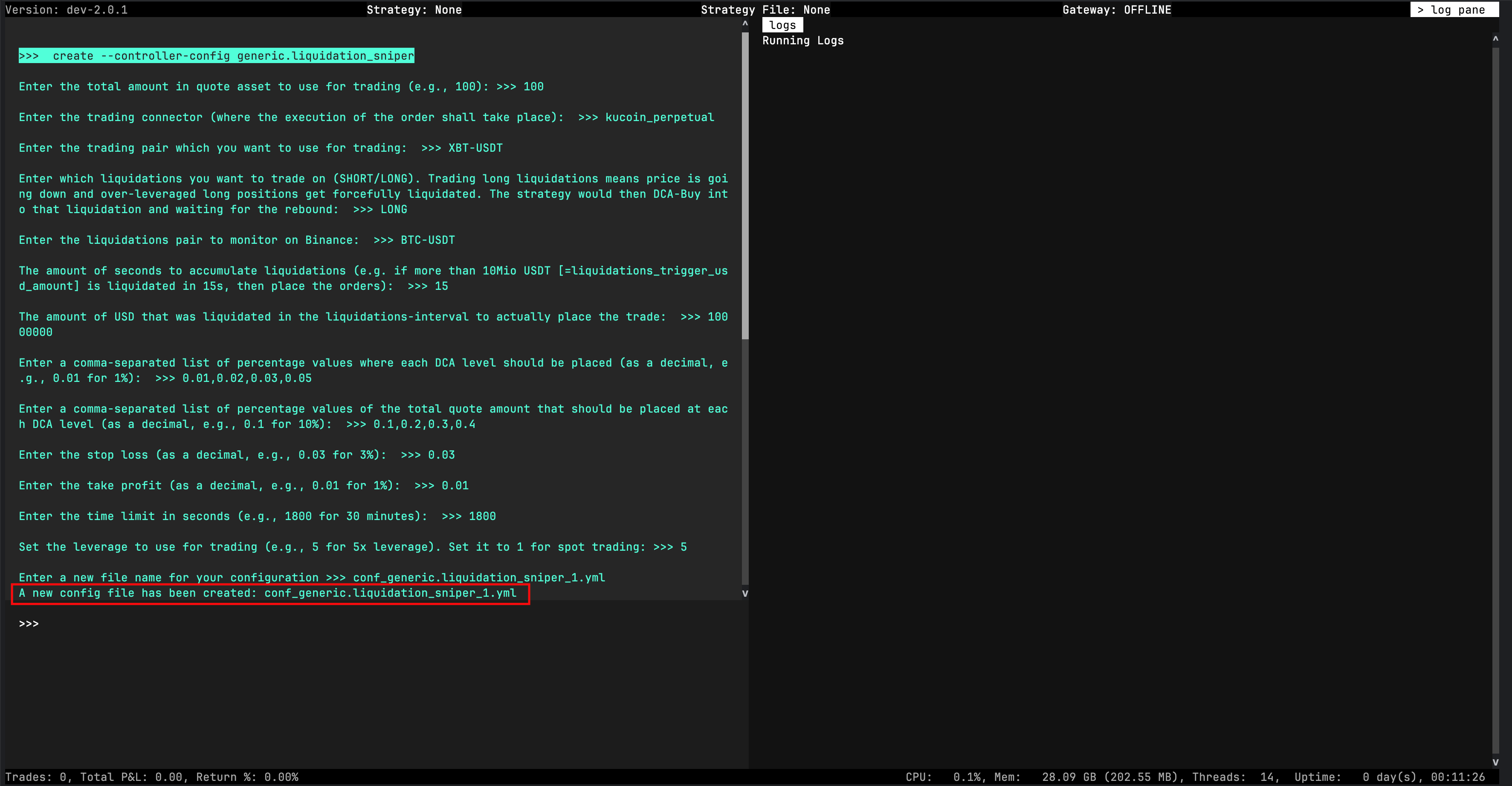This screenshot has height=786, width=1512.
Task: Click the new config file created message
Action: coord(268,593)
